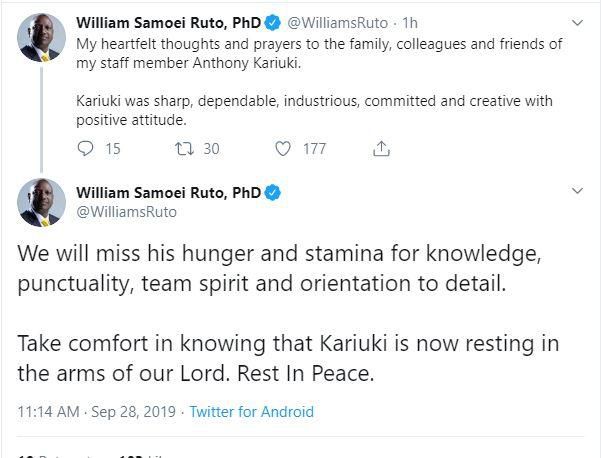This screenshot has height=458, width=601.
Task: Expand second tweet's options chevron
Action: (x=577, y=190)
